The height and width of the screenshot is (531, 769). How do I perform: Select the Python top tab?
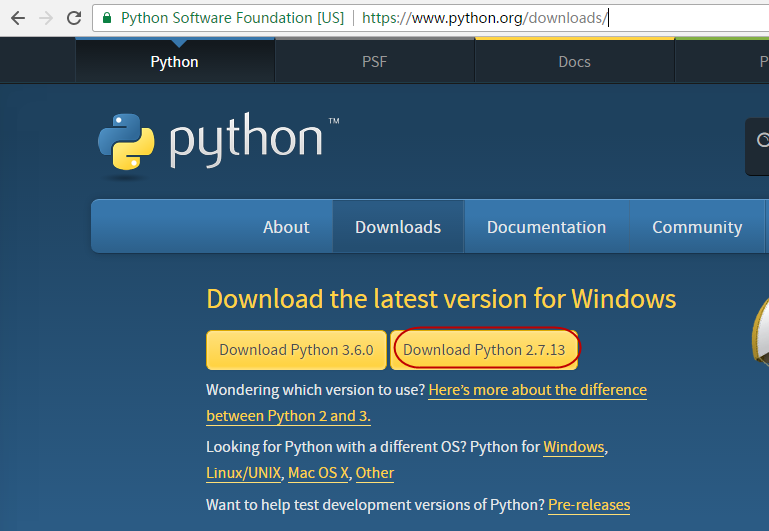coord(174,62)
